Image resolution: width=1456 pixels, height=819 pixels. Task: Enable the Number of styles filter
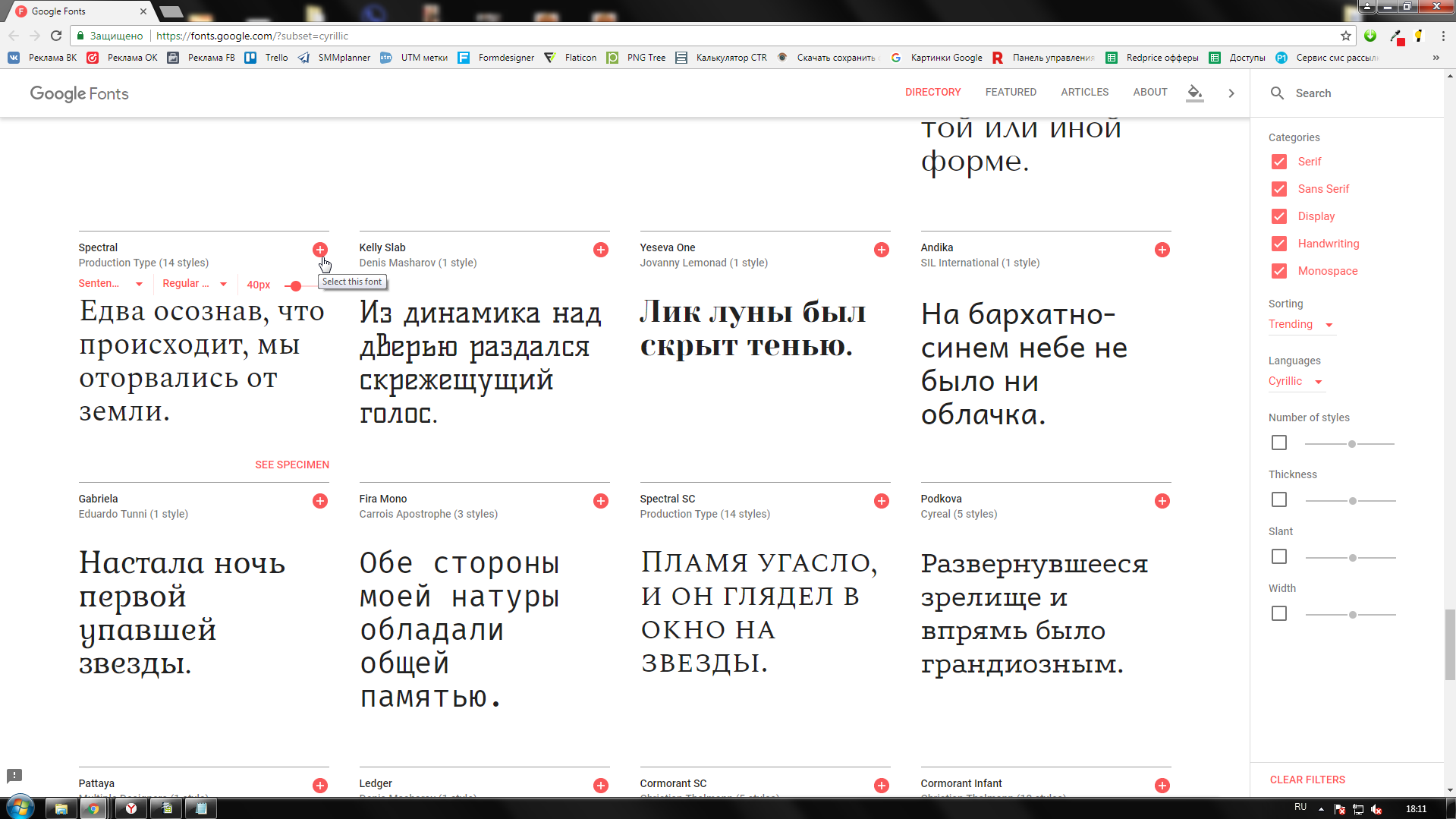coord(1279,443)
